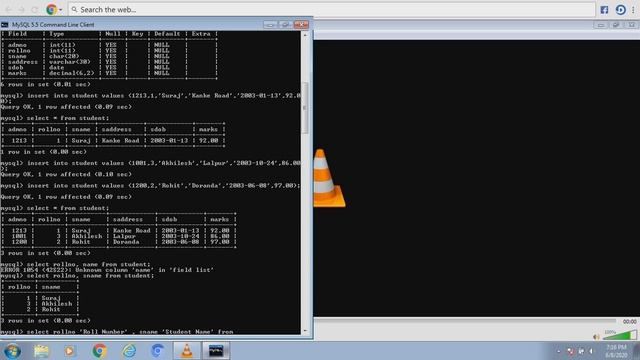The image size is (640, 360).
Task: Open Google Chrome from taskbar
Action: [99, 351]
